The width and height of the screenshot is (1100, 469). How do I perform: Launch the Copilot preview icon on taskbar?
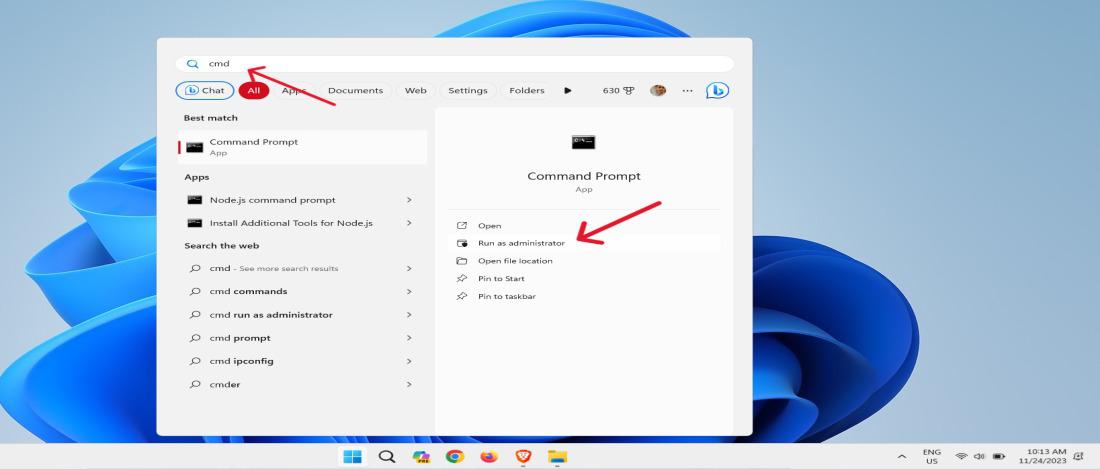(x=421, y=457)
